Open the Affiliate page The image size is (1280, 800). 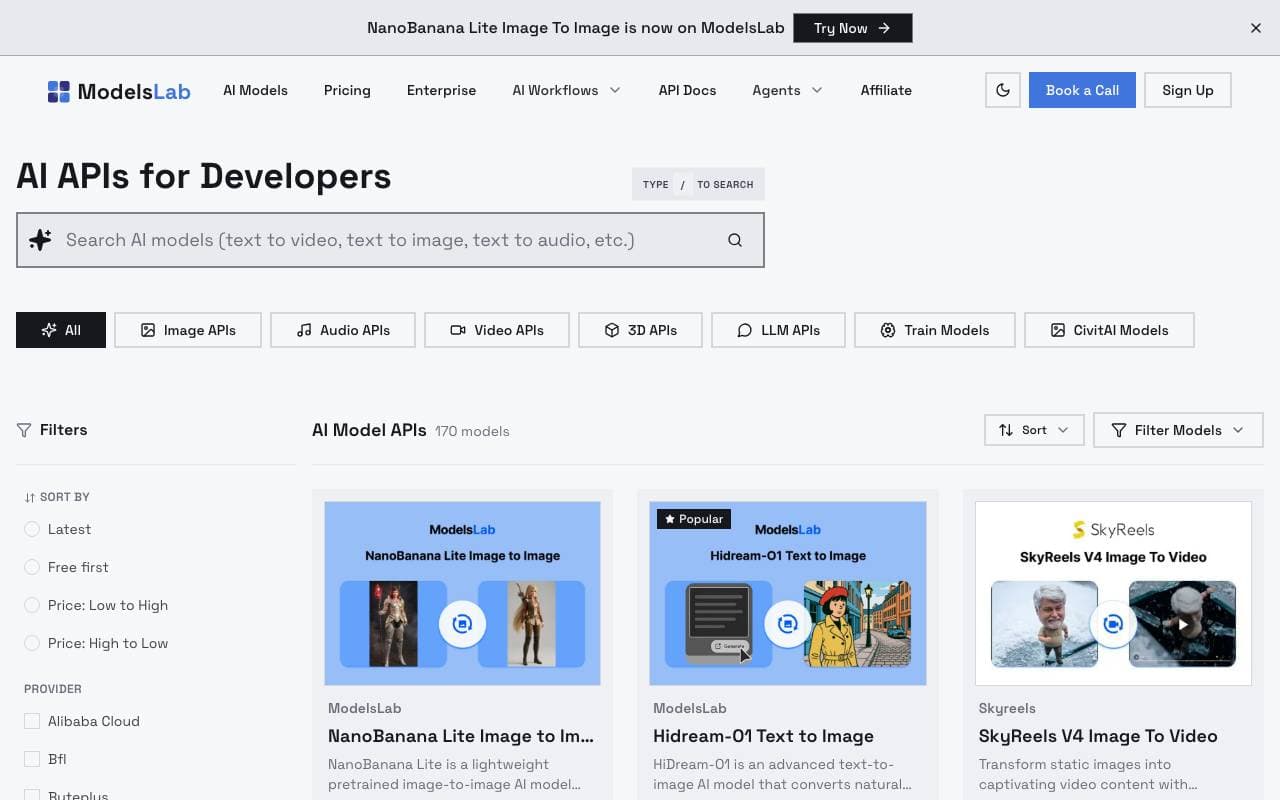(x=886, y=90)
